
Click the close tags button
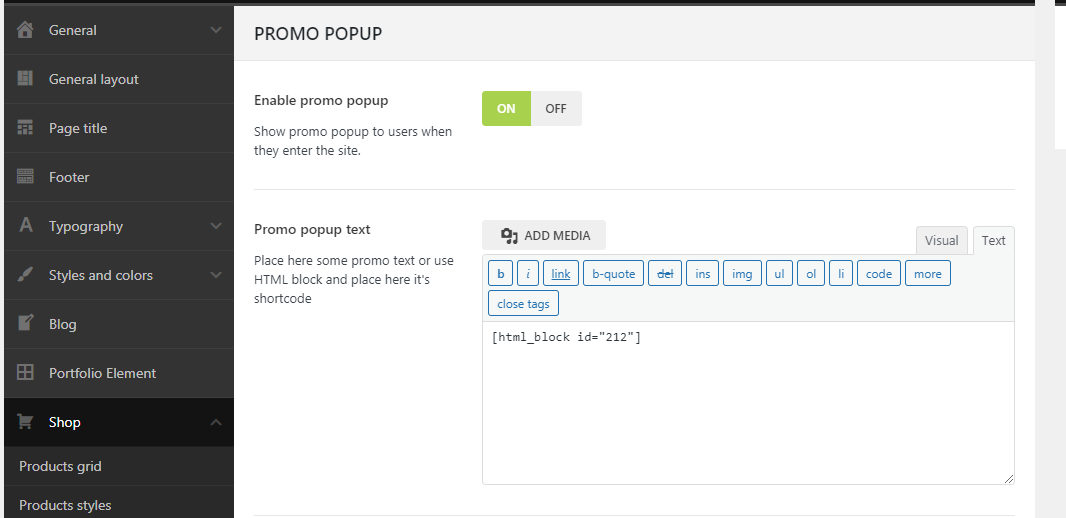point(523,304)
